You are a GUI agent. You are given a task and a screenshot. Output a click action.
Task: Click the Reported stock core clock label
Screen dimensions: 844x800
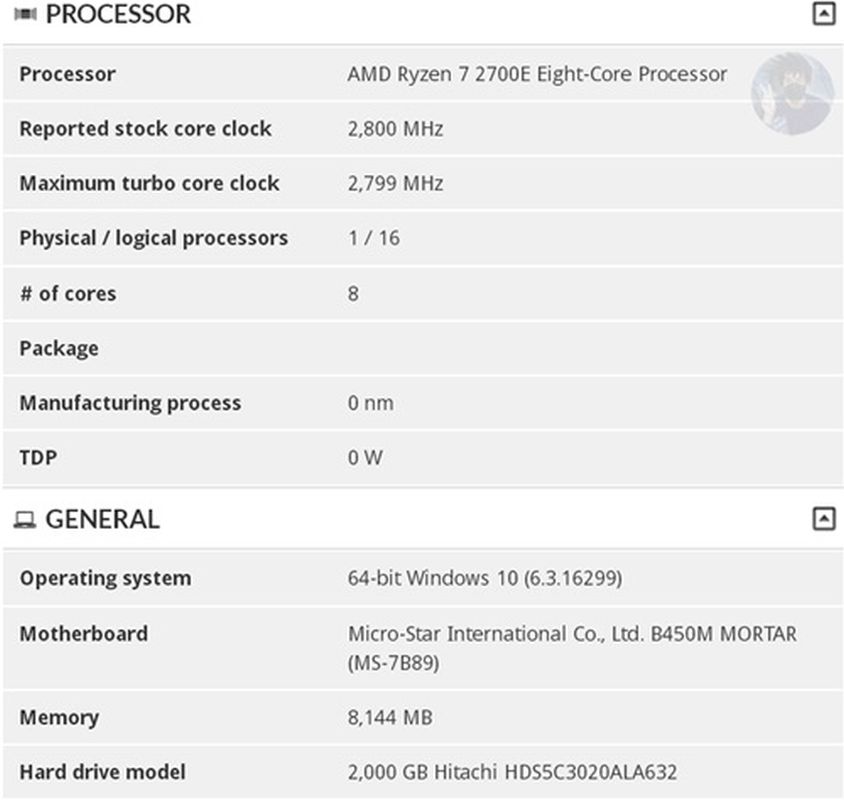[145, 129]
